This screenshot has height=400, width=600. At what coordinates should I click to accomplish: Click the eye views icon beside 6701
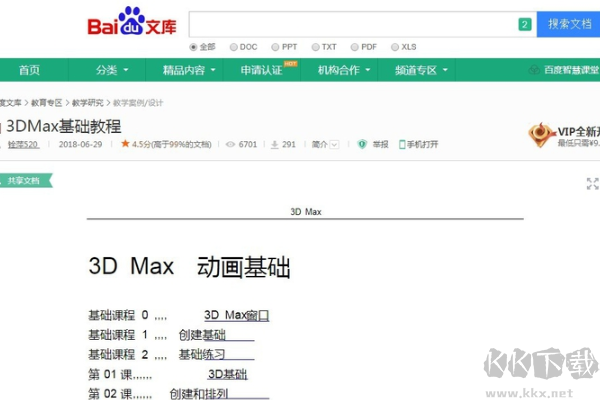pyautogui.click(x=230, y=144)
